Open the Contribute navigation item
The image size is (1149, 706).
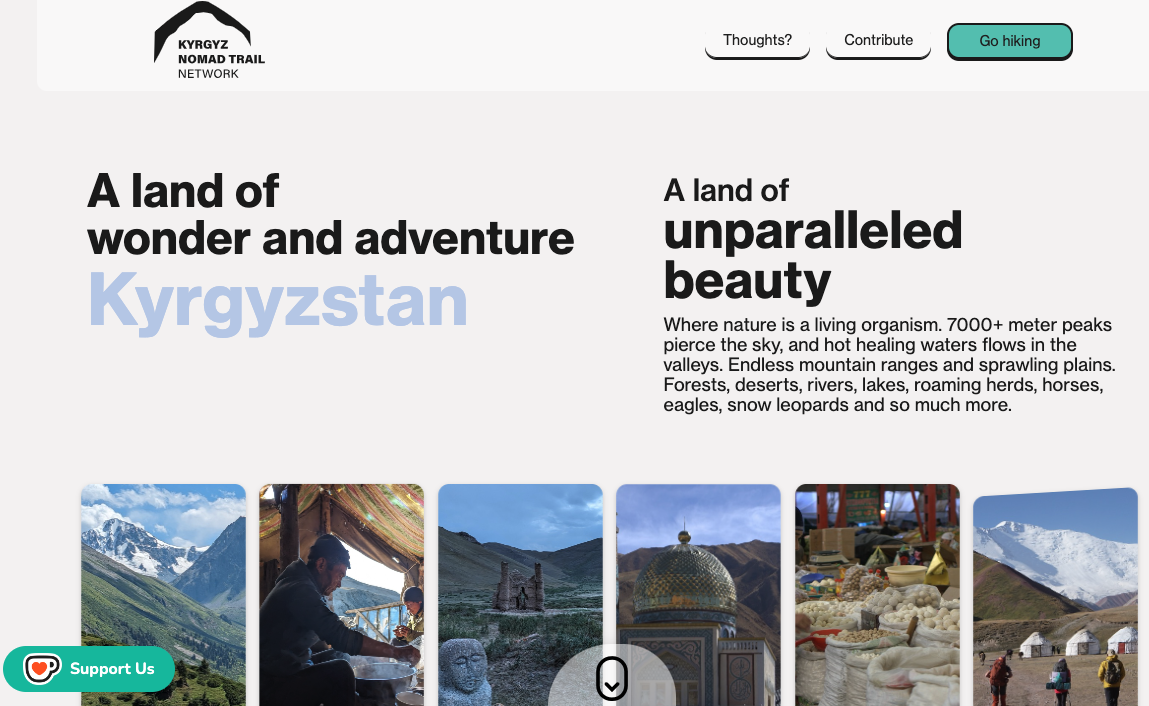click(x=878, y=40)
